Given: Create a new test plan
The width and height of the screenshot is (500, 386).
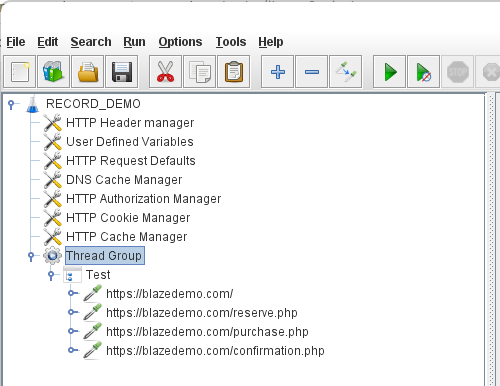Looking at the screenshot, I should [20, 72].
